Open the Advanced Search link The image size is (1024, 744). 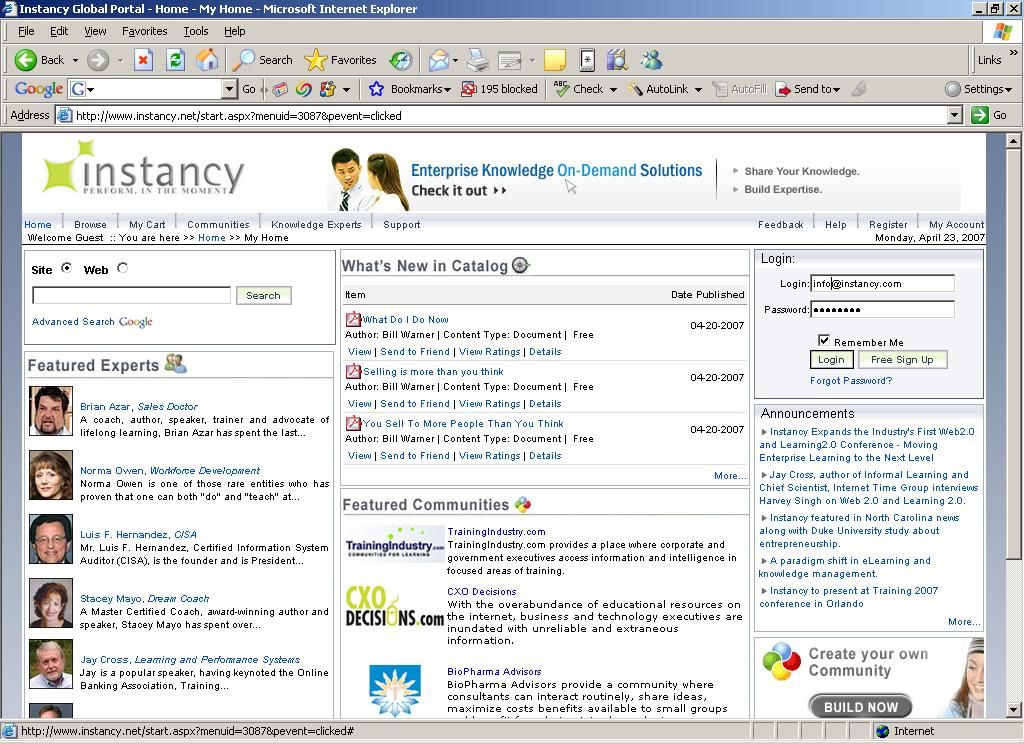pyautogui.click(x=73, y=321)
